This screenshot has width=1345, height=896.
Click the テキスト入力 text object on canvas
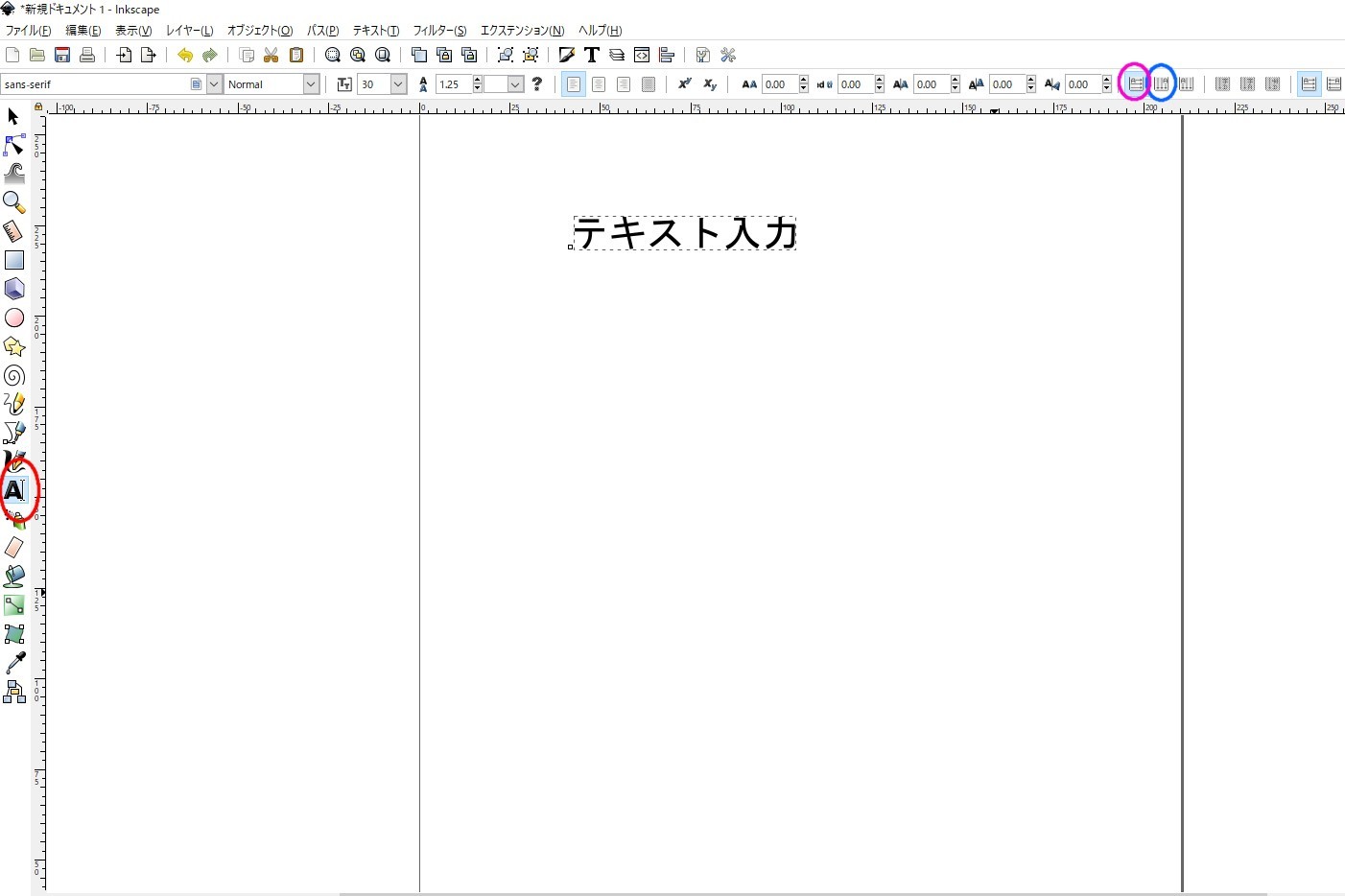(685, 233)
